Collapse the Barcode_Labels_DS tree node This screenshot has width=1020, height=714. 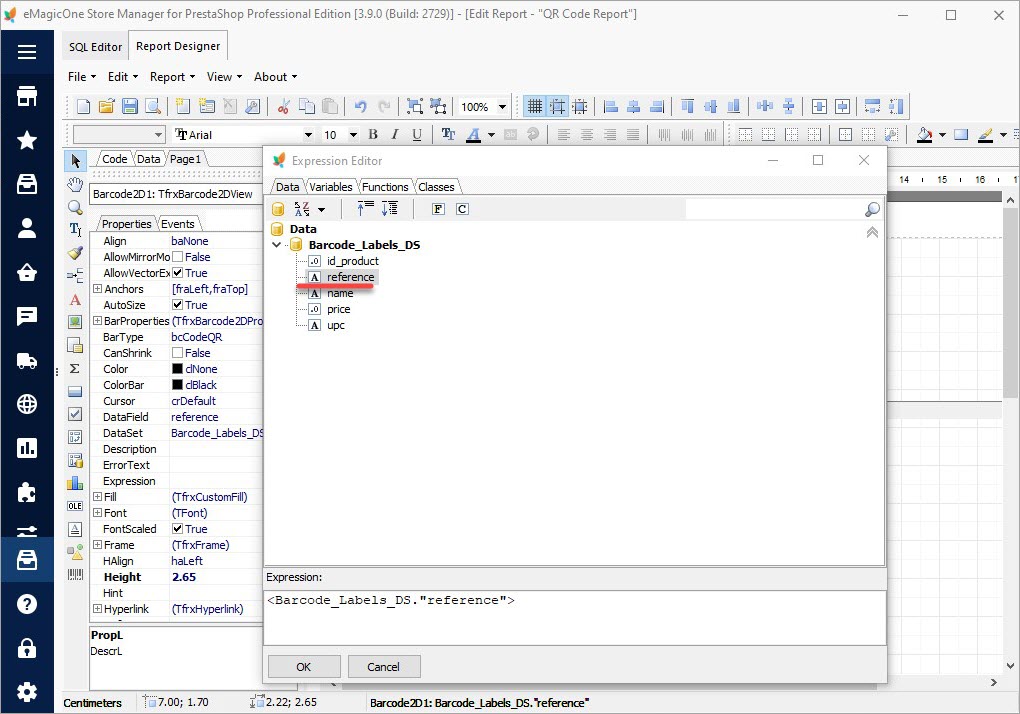(276, 245)
